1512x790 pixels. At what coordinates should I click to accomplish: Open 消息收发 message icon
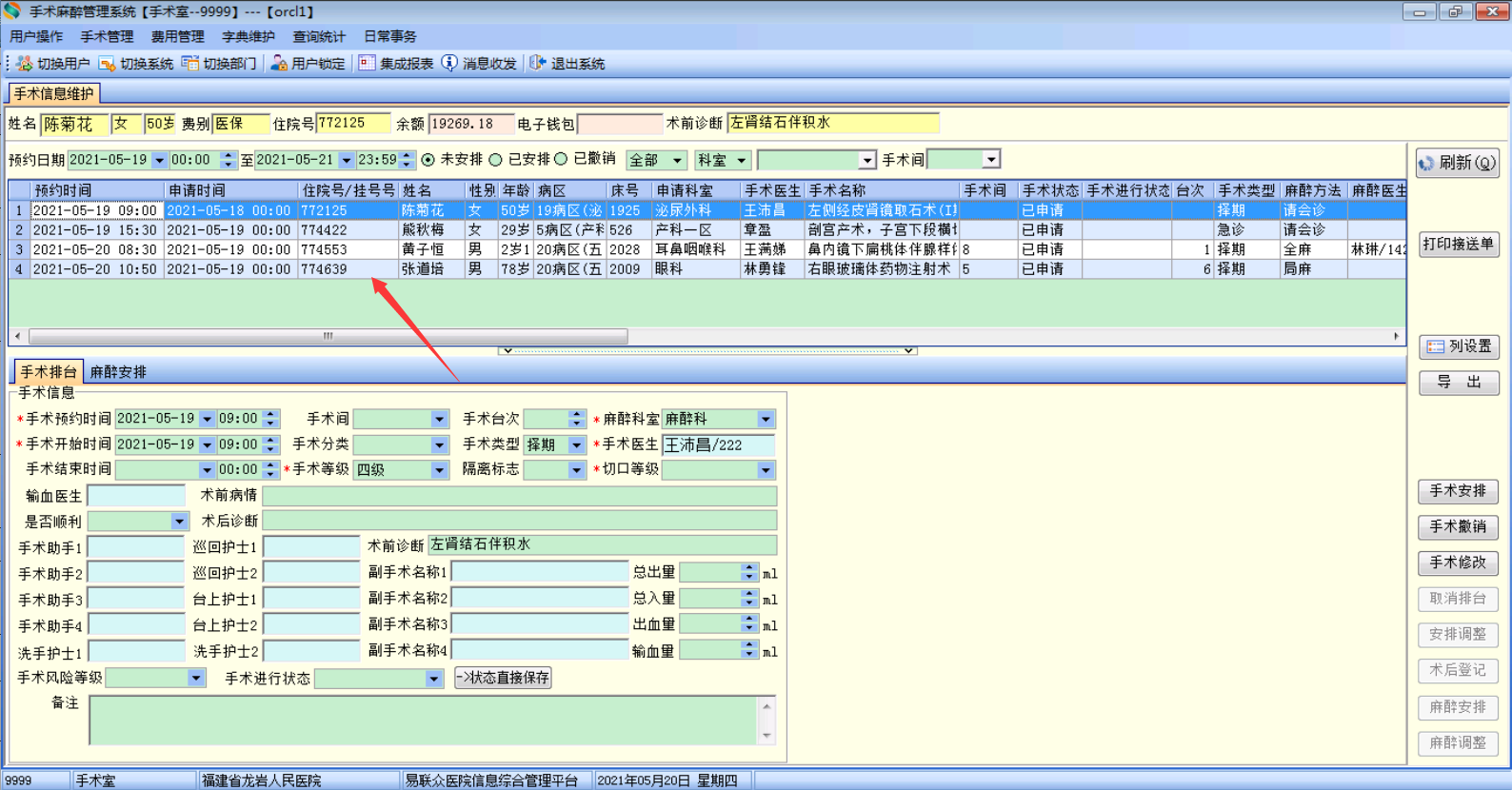449,64
